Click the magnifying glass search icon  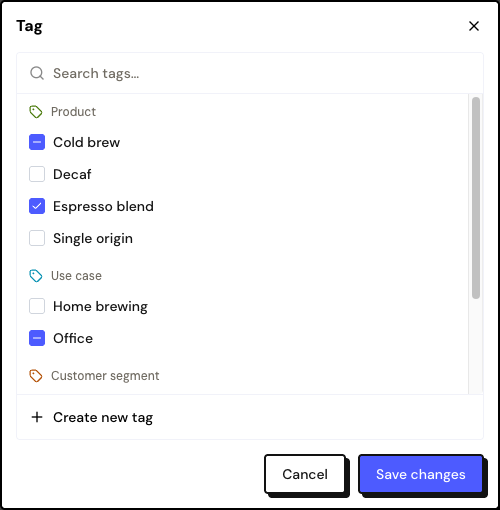coord(37,73)
